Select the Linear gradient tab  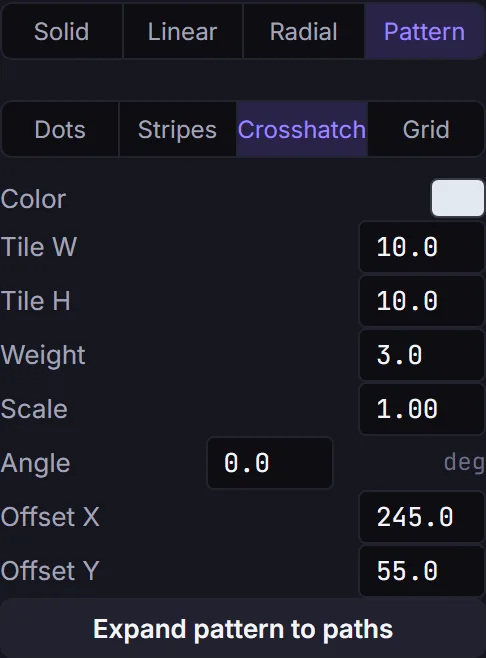[183, 31]
